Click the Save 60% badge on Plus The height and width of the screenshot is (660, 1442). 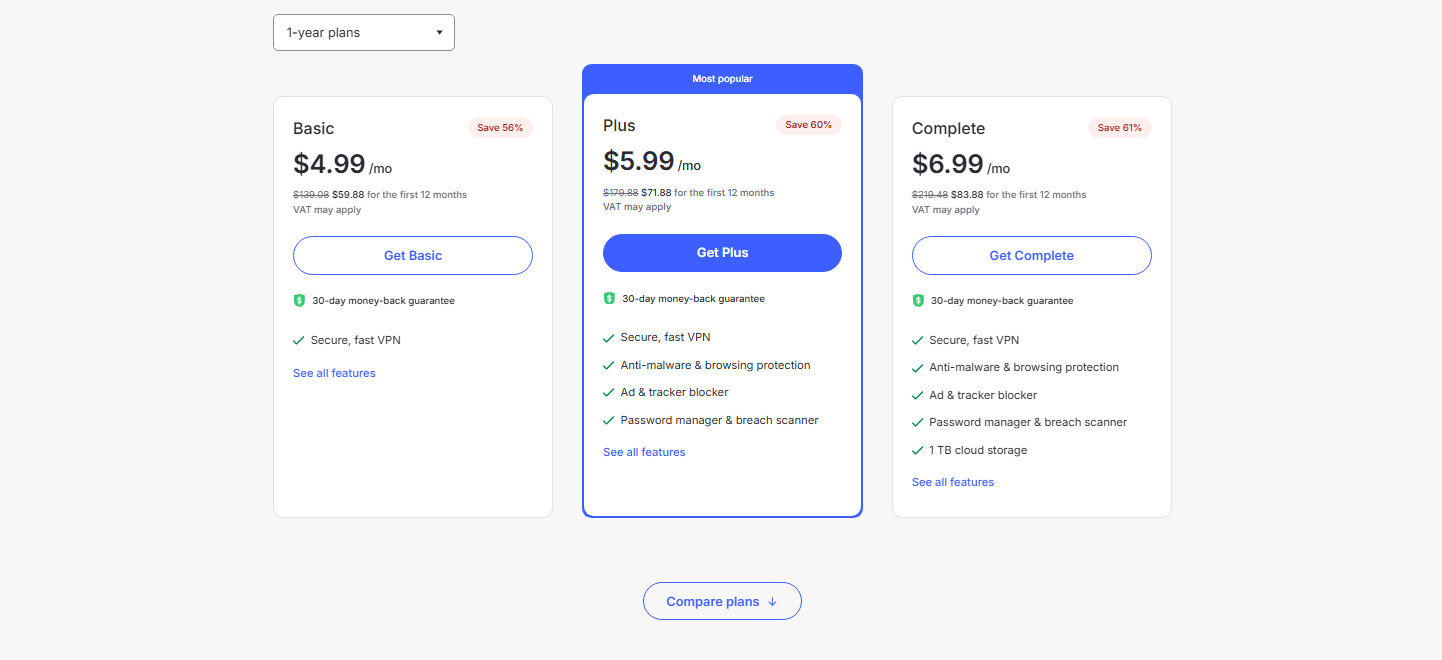(x=808, y=125)
